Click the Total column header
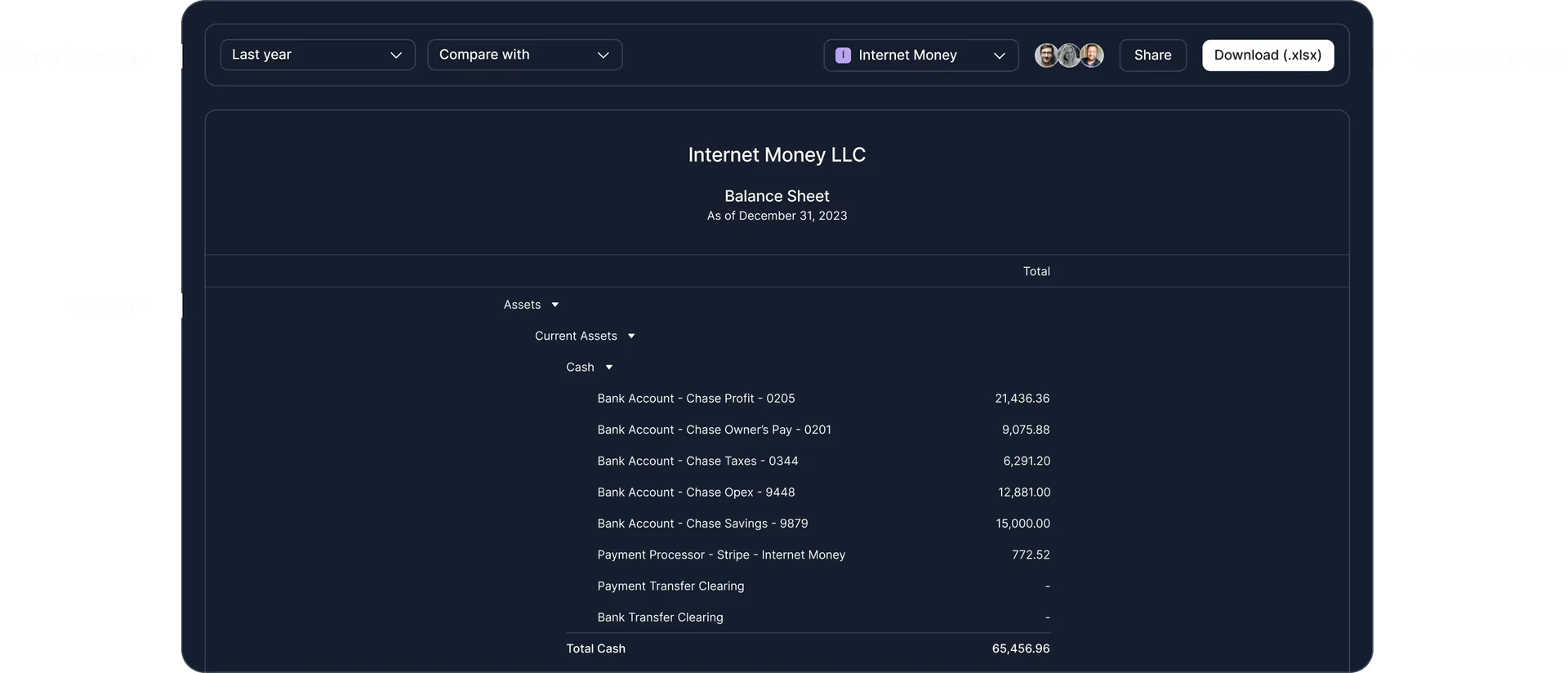Viewport: 1568px width, 673px height. click(x=1036, y=271)
